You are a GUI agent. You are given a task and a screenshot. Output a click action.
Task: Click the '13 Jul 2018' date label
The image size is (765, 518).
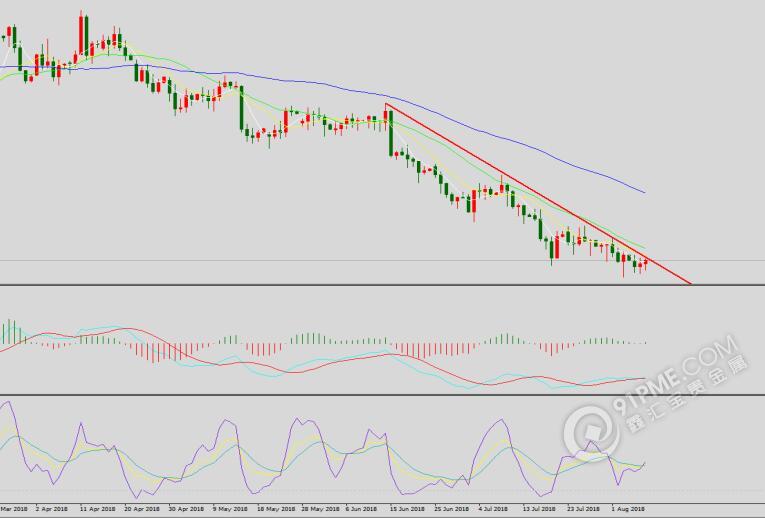pyautogui.click(x=539, y=509)
